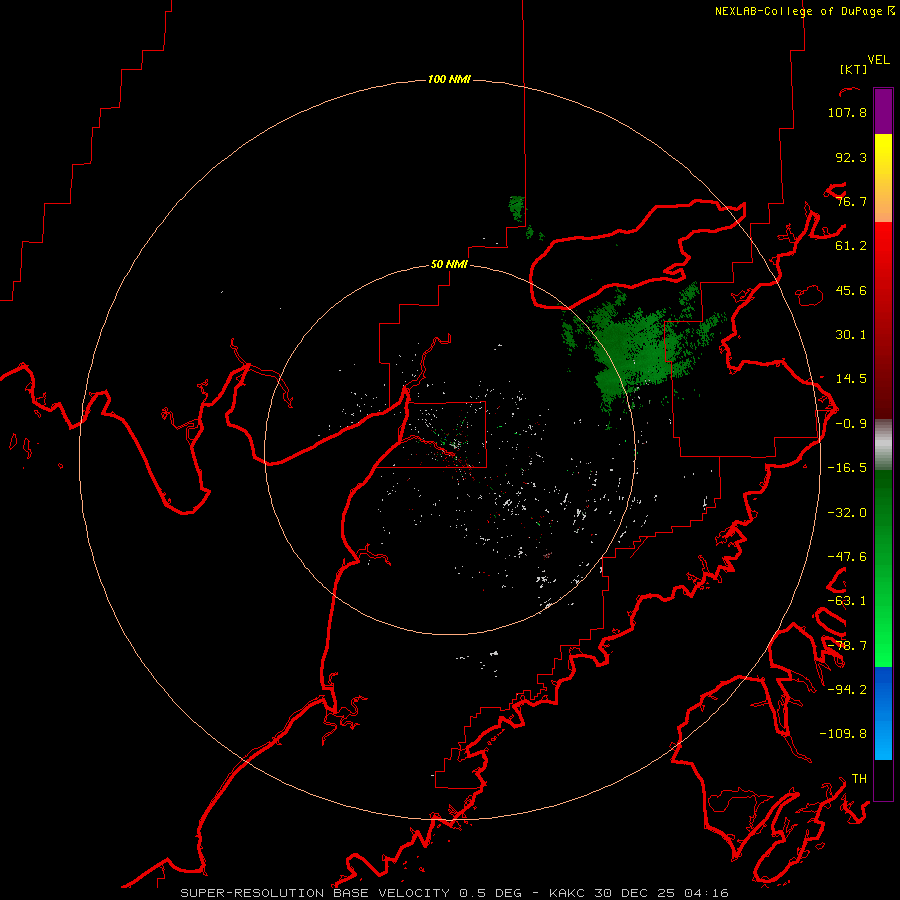Select the 14.5 scale value

pos(851,379)
